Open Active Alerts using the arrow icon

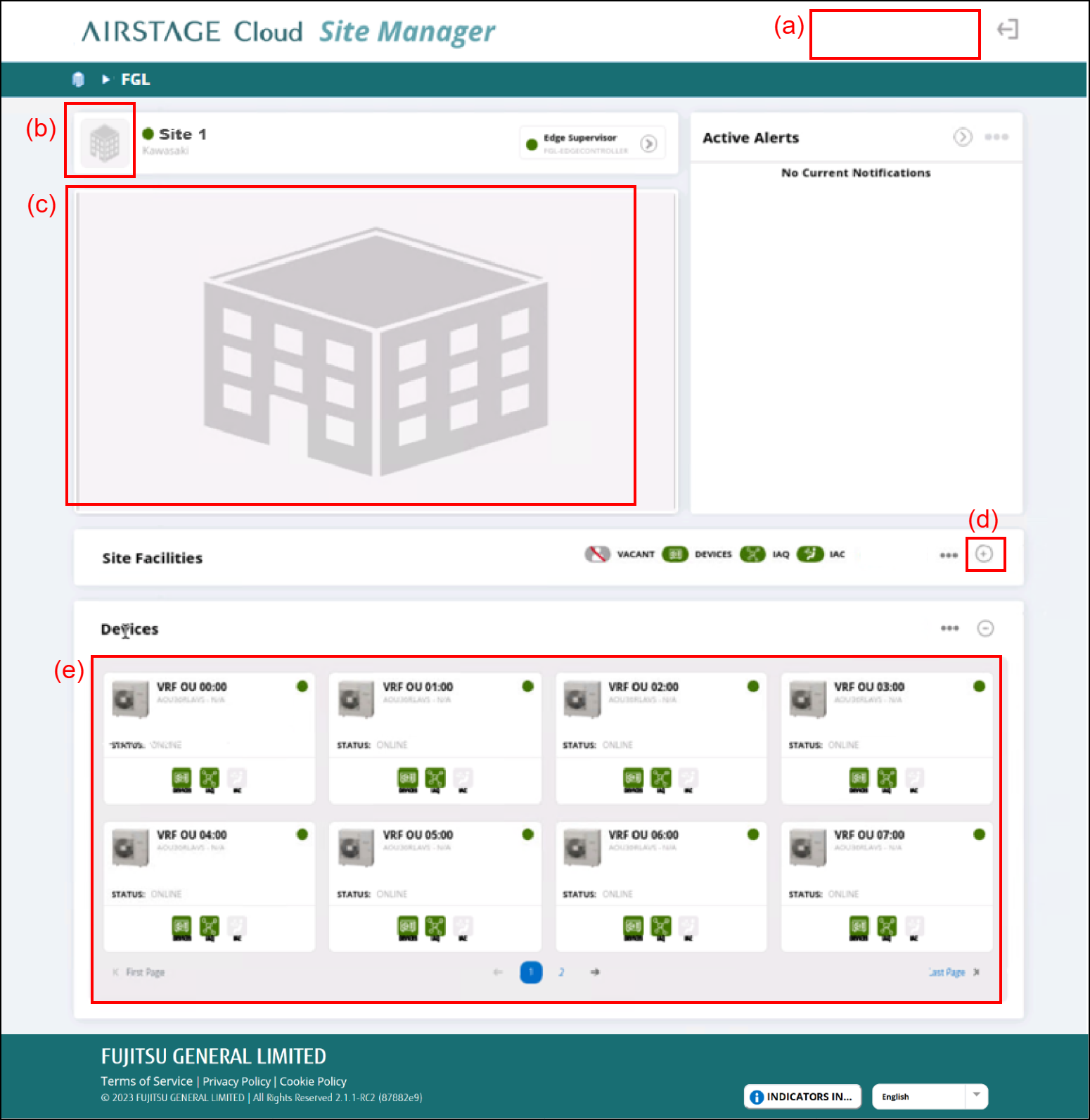coord(962,137)
